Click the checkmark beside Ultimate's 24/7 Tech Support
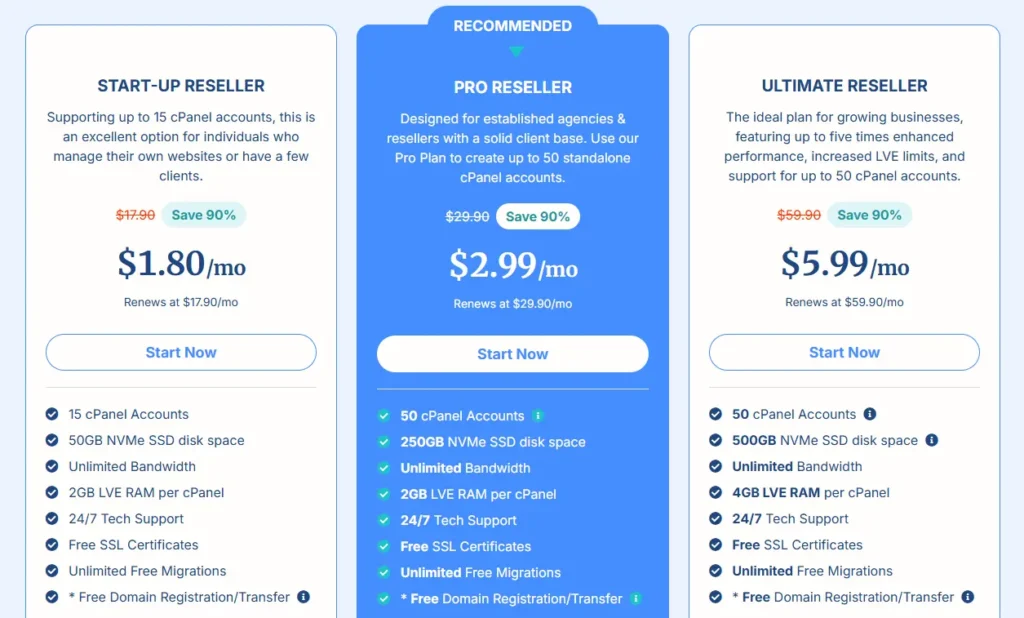Screen dimensions: 1024x618 tap(716, 518)
